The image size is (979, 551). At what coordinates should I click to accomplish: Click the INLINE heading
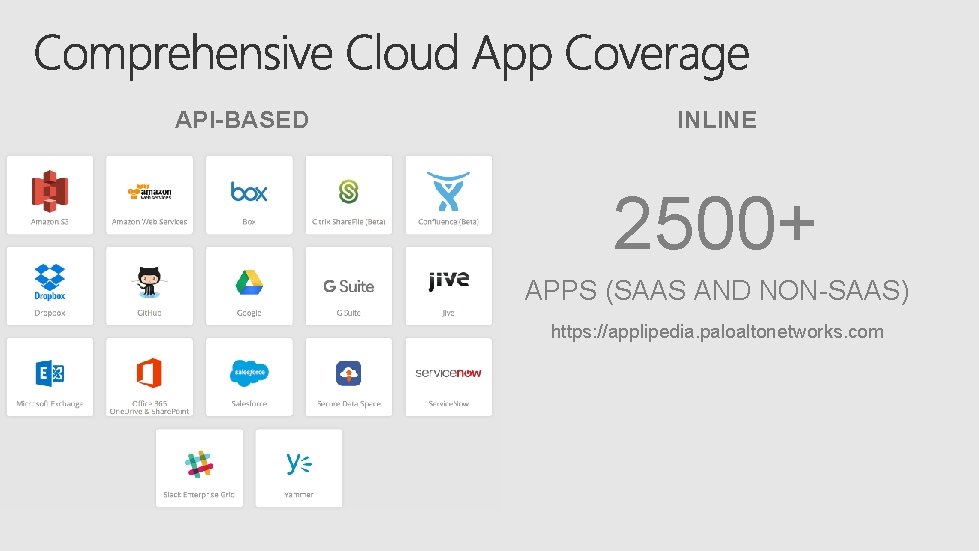717,119
